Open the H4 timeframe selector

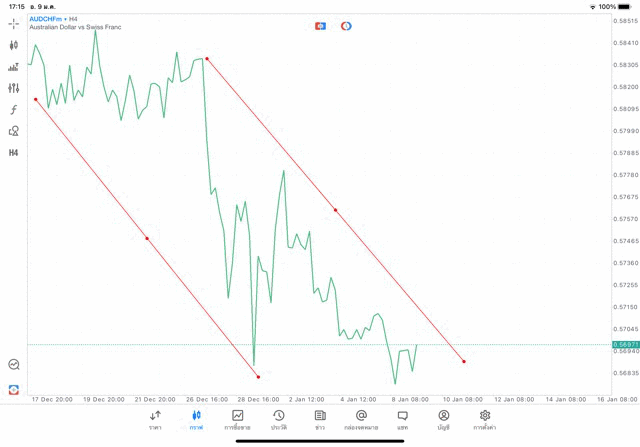click(14, 153)
